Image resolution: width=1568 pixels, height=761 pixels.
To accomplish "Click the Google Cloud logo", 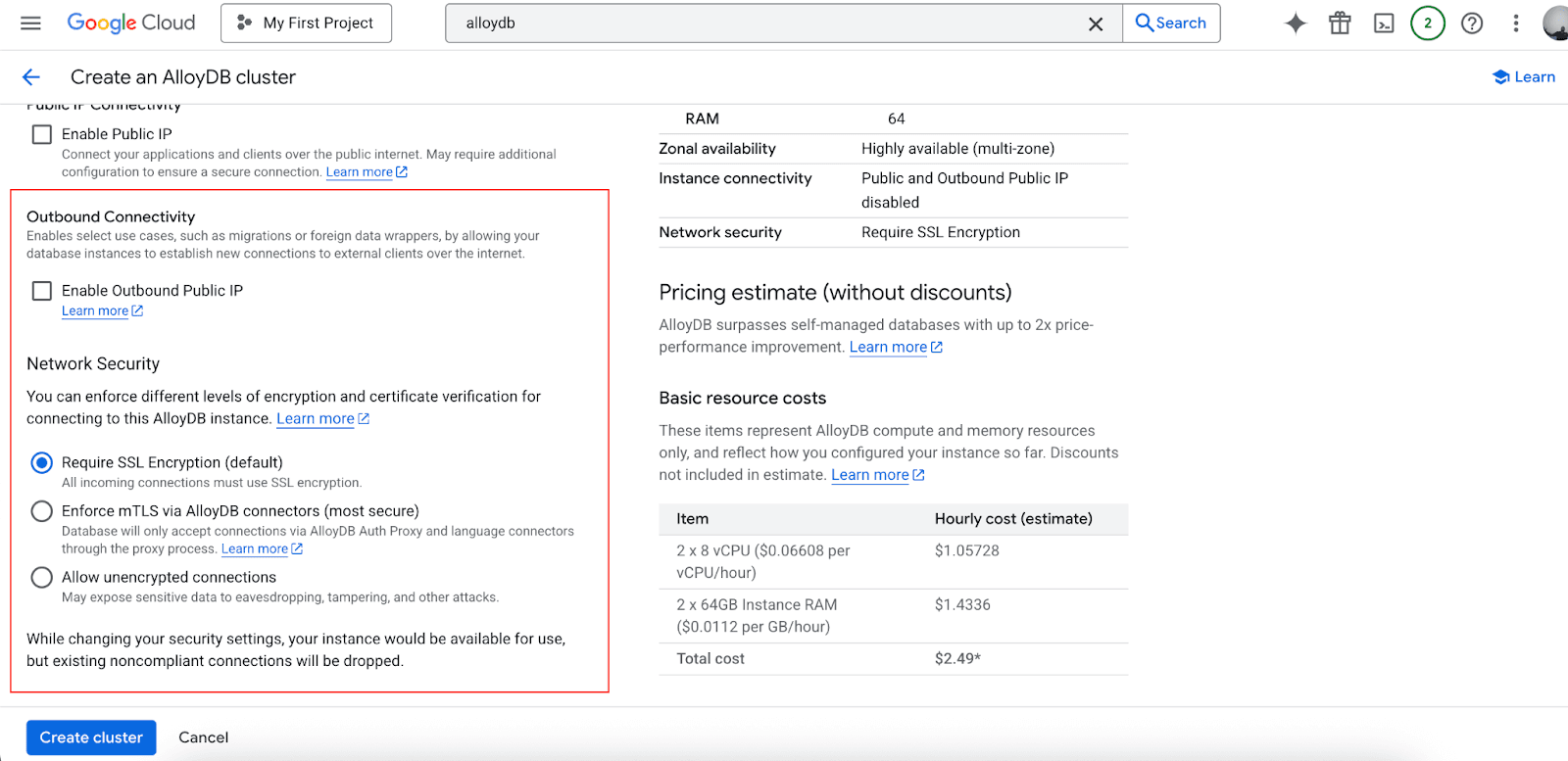I will pyautogui.click(x=131, y=23).
